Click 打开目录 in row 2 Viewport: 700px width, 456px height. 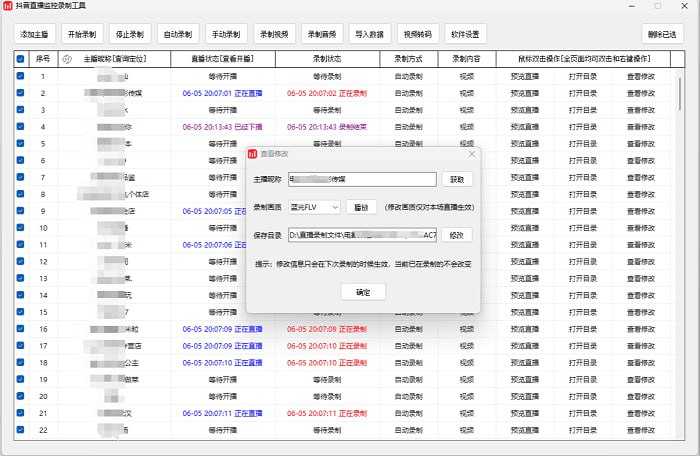pyautogui.click(x=583, y=93)
